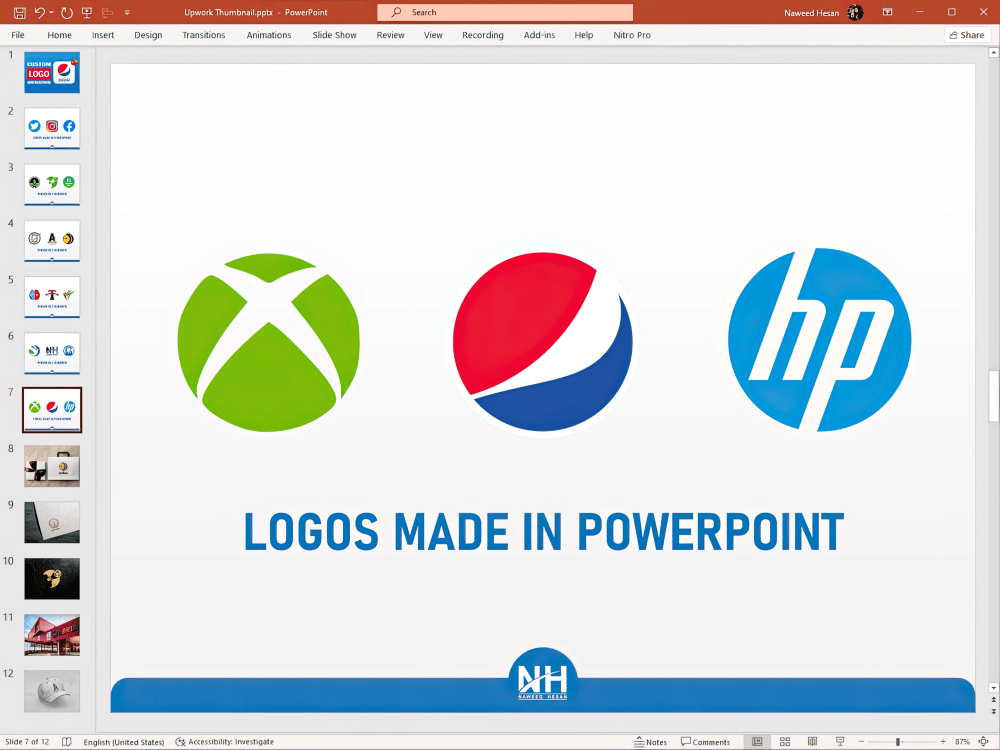Open the language selector showing English (United States)
Viewport: 1000px width, 750px height.
coord(123,741)
